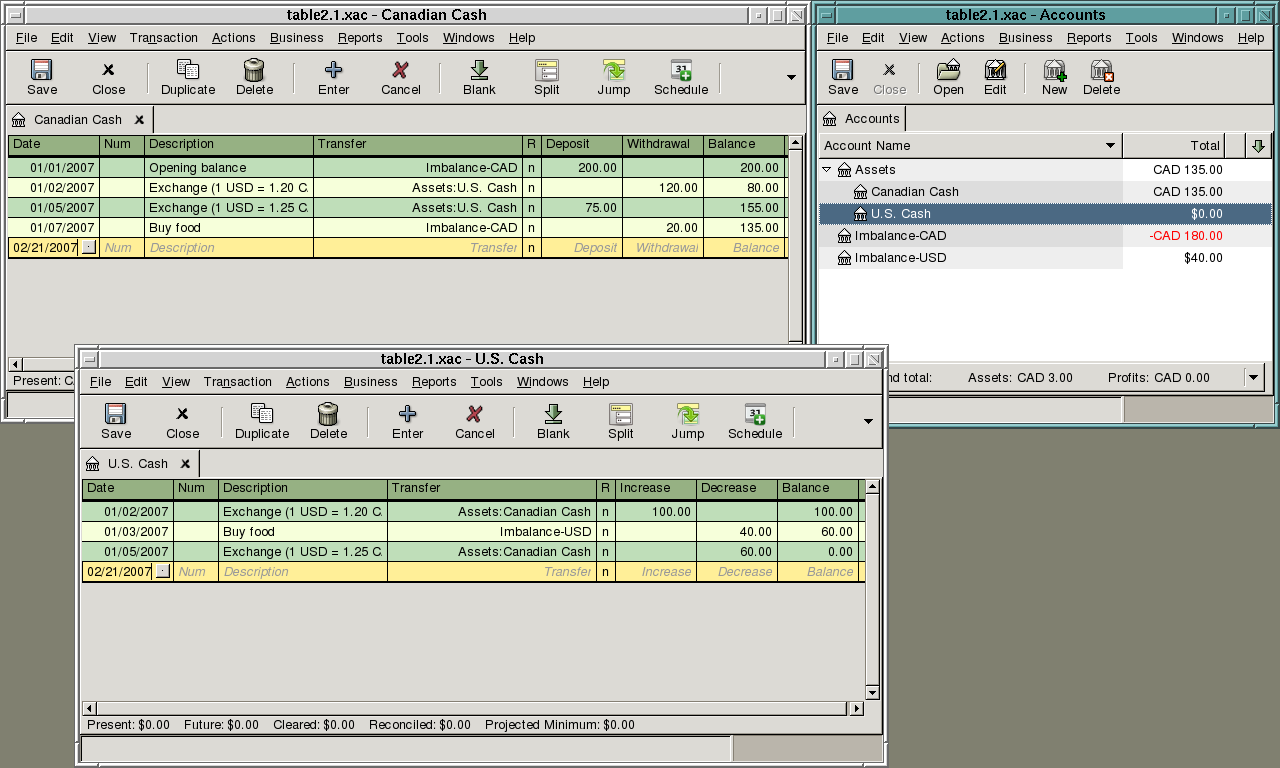Open the toolbar overflow arrow in Canadian Cash window
The height and width of the screenshot is (768, 1280).
[791, 77]
